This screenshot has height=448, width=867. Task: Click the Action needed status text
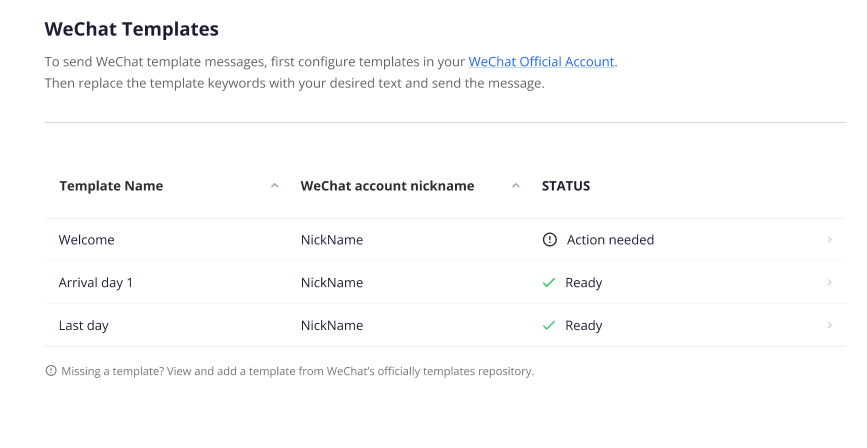click(x=610, y=239)
